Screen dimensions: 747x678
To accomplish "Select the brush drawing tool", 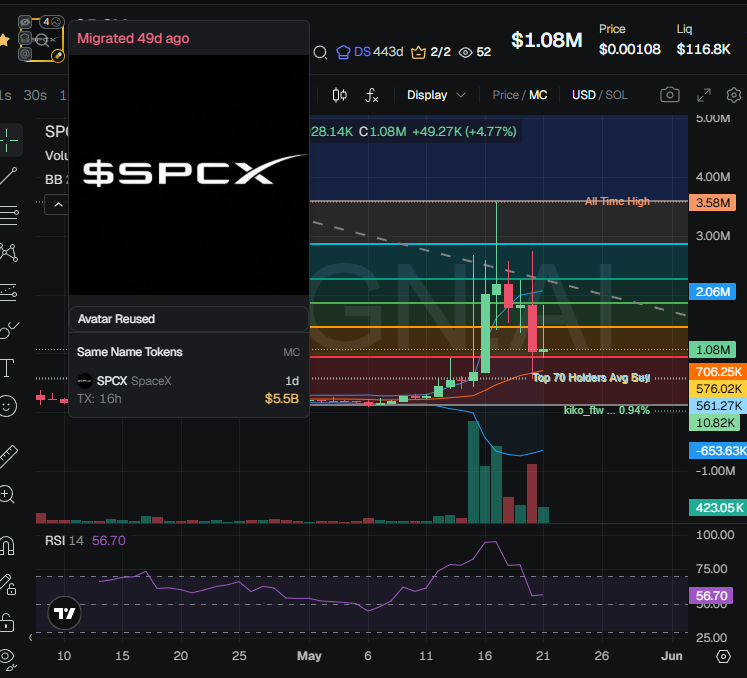I will click(x=9, y=329).
